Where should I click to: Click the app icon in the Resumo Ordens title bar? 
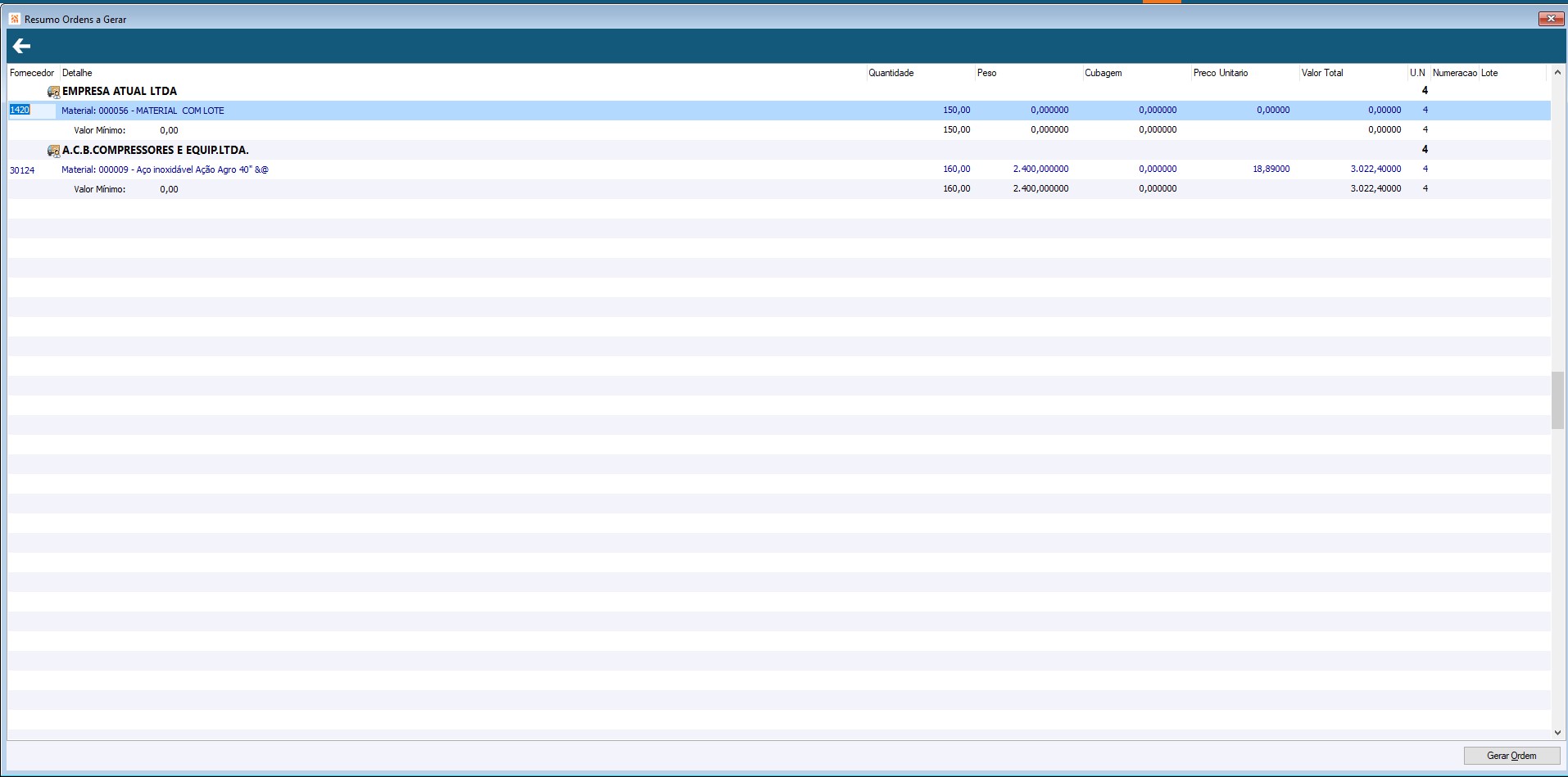click(x=15, y=19)
